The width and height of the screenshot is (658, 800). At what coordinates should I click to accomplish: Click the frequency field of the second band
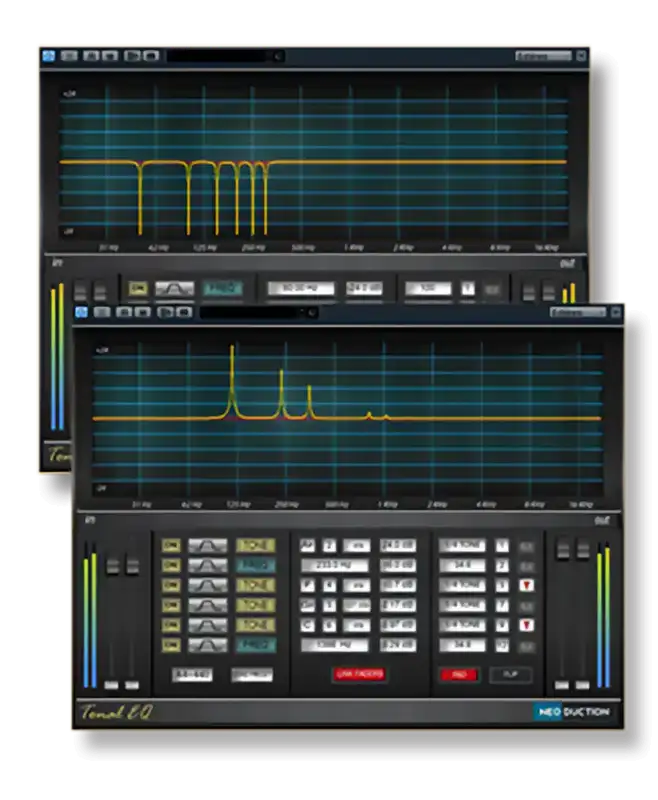tap(335, 566)
